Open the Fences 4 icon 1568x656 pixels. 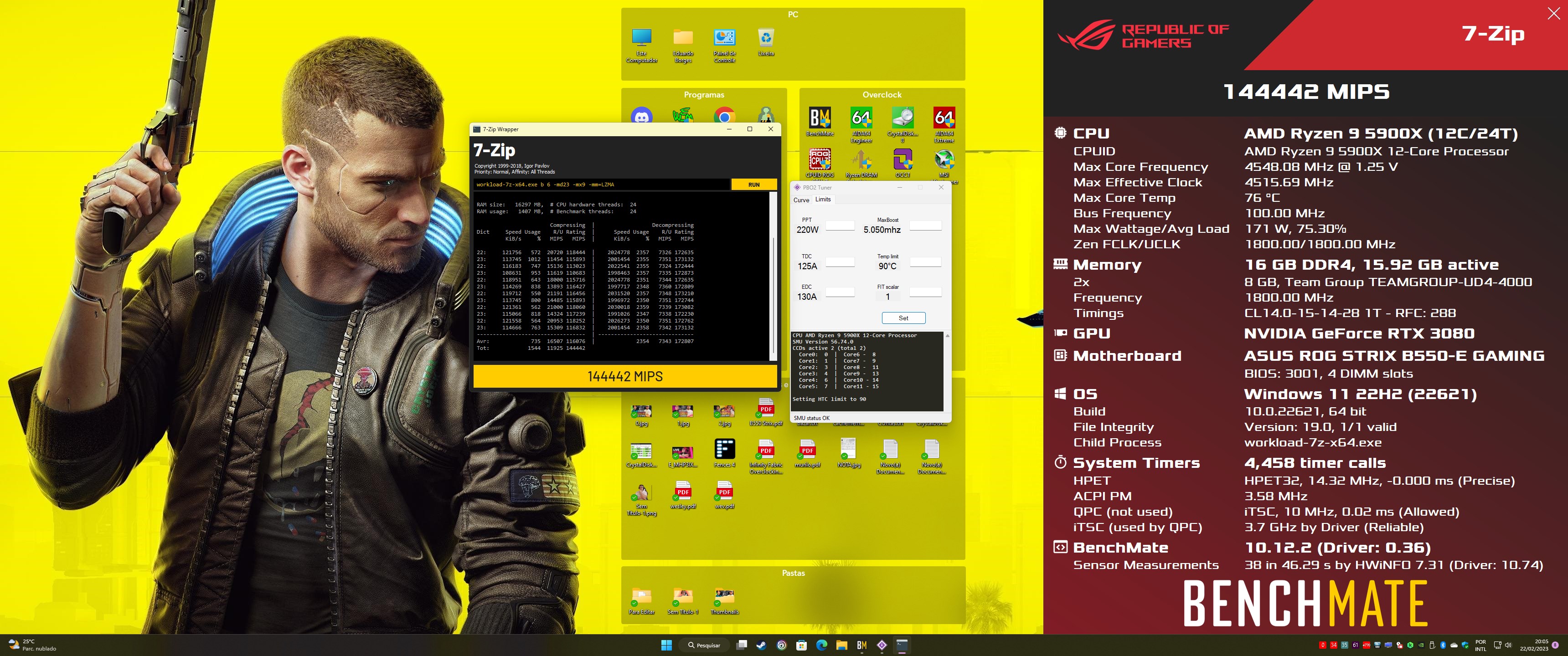coord(724,453)
